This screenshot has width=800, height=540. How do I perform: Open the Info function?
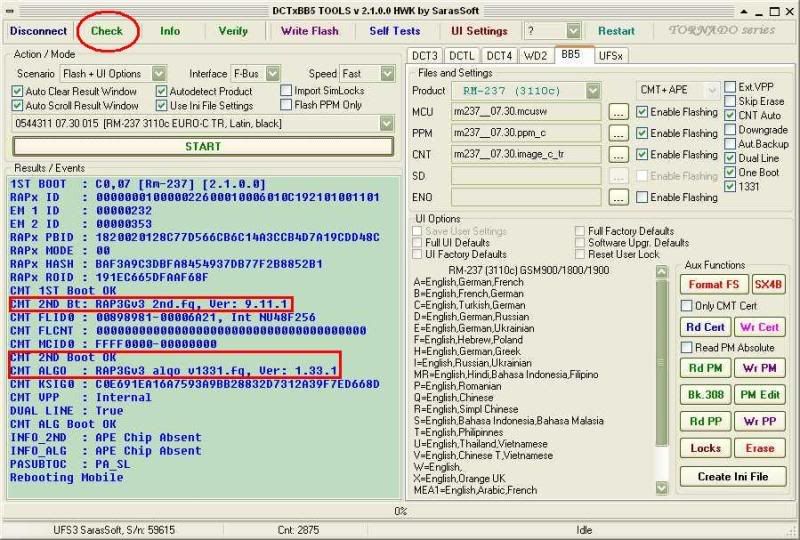click(170, 31)
